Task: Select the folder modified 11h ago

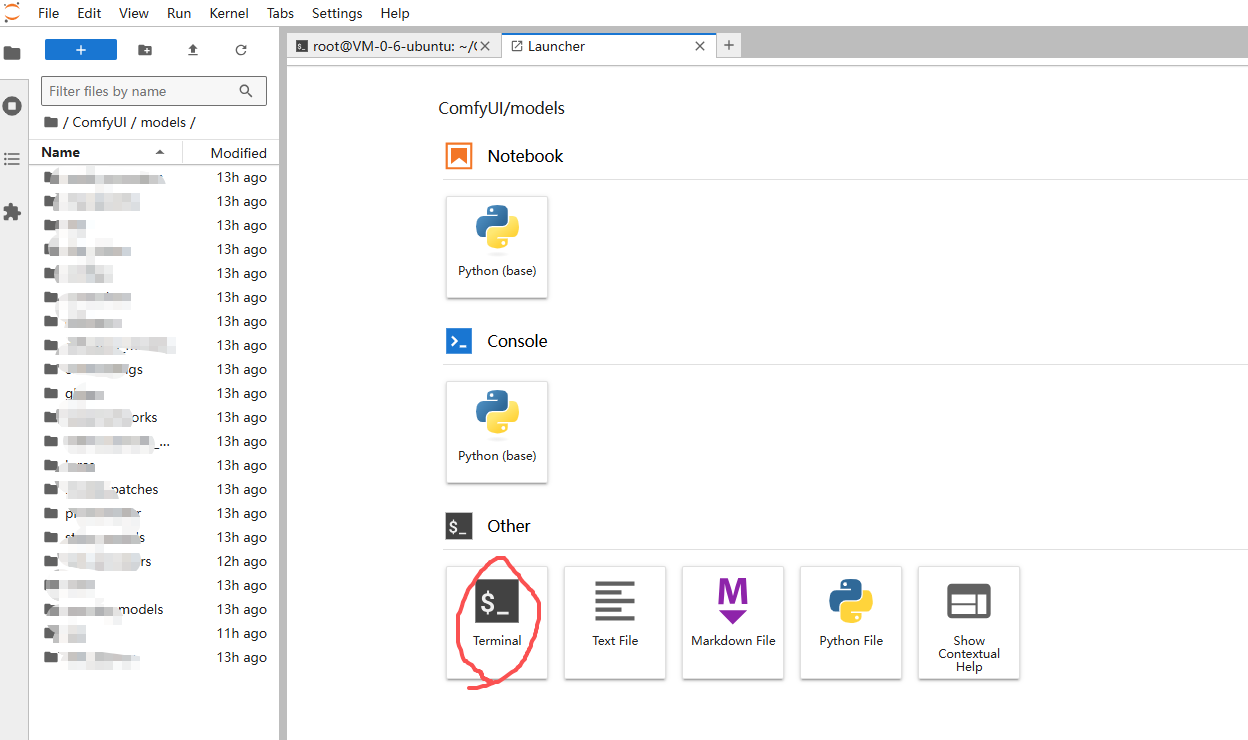Action: [155, 633]
